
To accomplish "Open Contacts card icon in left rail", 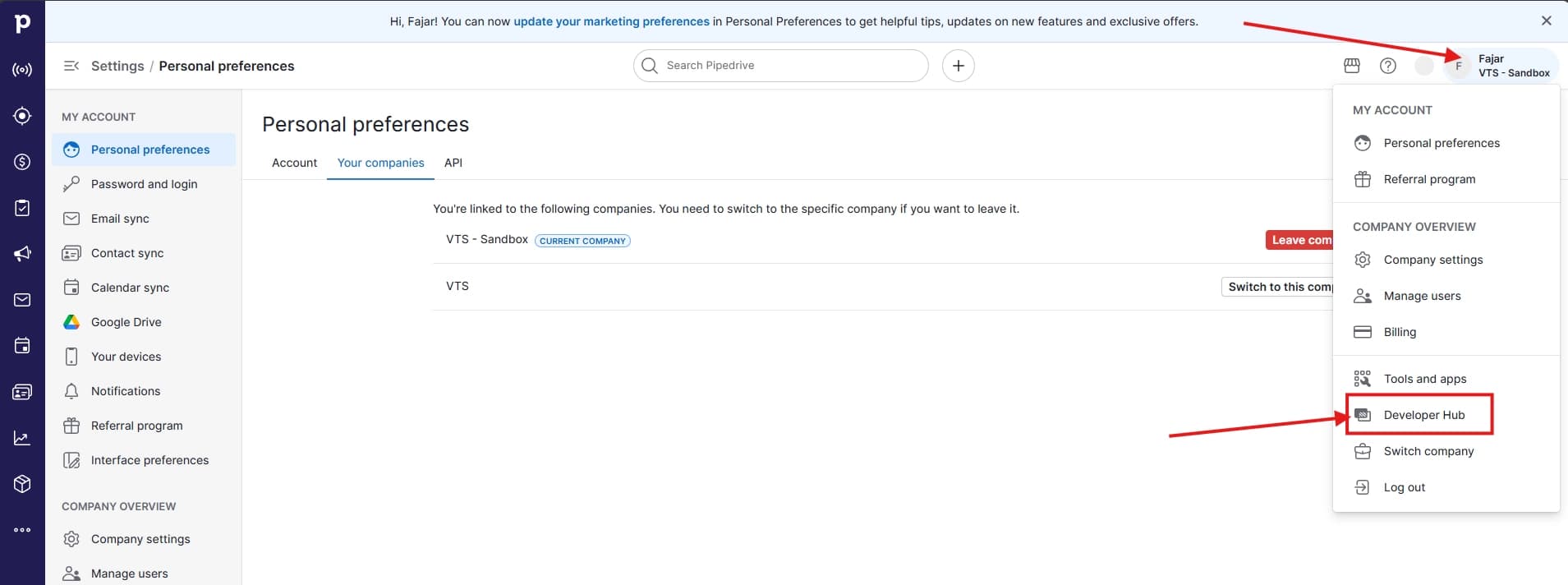I will click(22, 392).
